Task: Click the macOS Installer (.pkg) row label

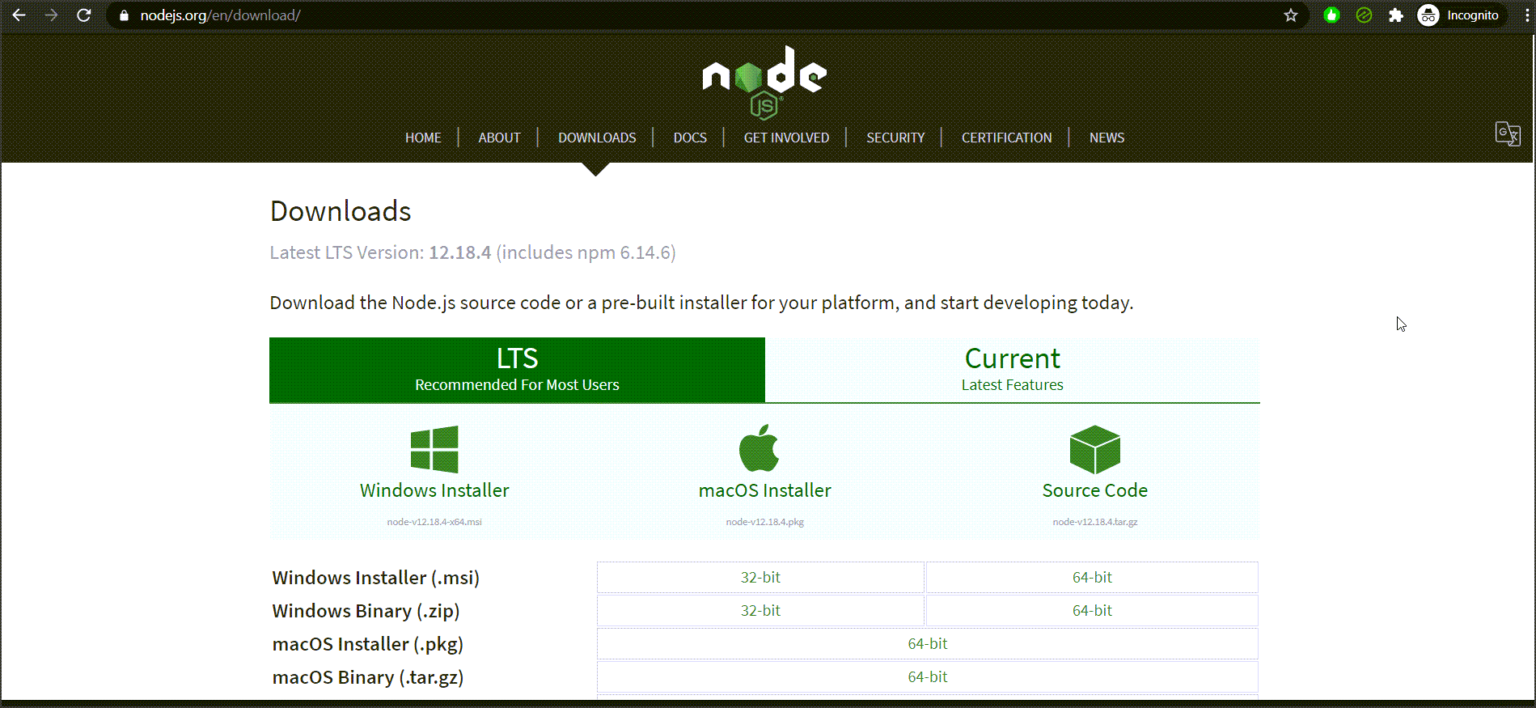Action: coord(368,644)
